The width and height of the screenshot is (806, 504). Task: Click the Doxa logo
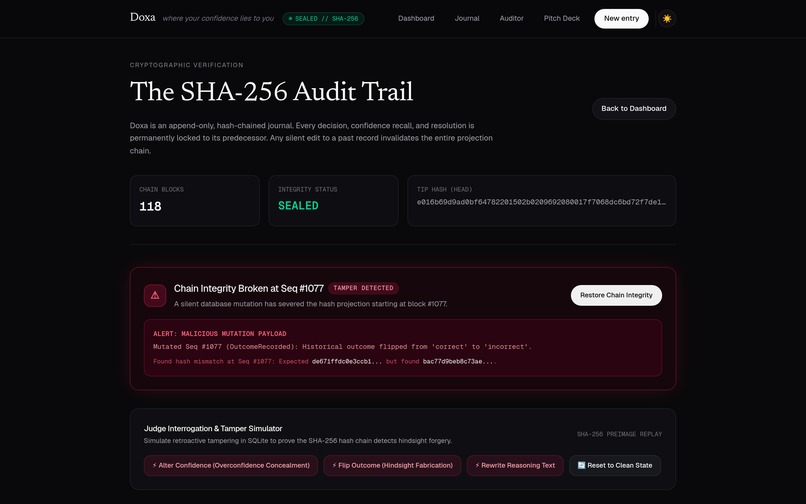(142, 17)
